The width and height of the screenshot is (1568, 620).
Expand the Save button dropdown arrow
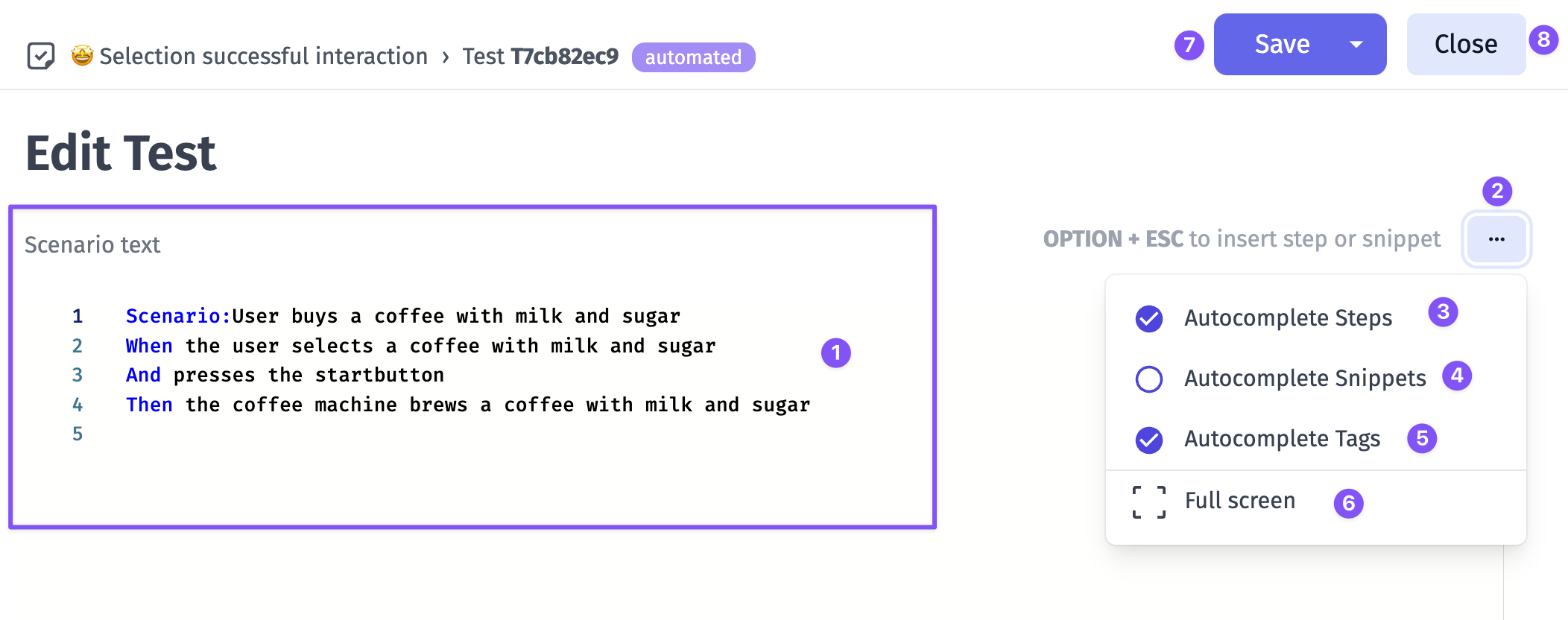1356,45
